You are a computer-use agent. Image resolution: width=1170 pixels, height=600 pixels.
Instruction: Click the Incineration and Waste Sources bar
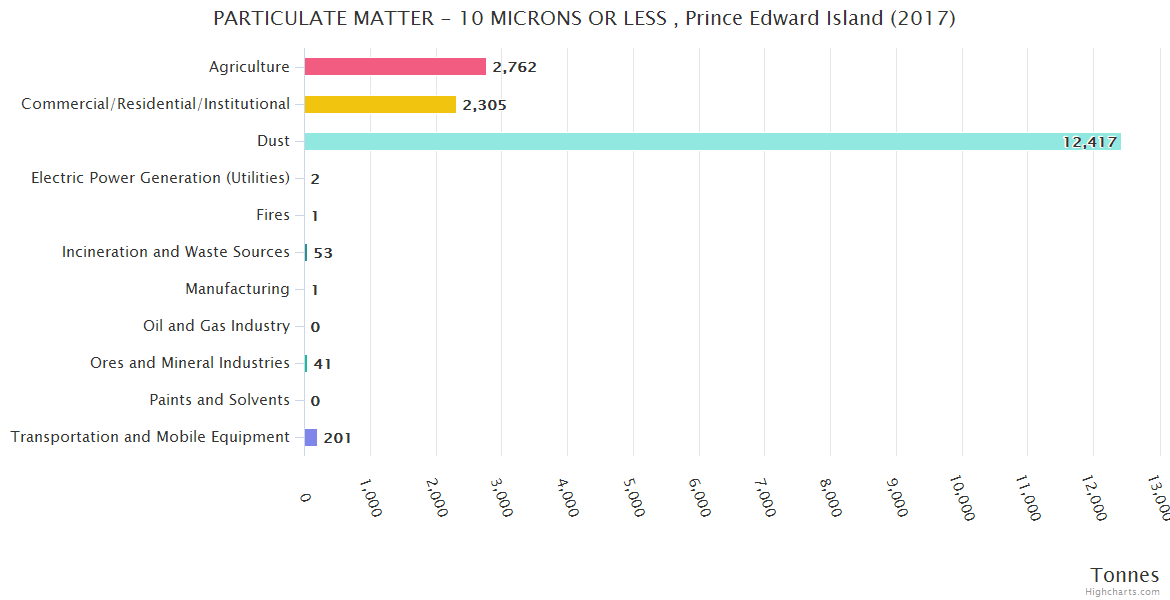[306, 252]
